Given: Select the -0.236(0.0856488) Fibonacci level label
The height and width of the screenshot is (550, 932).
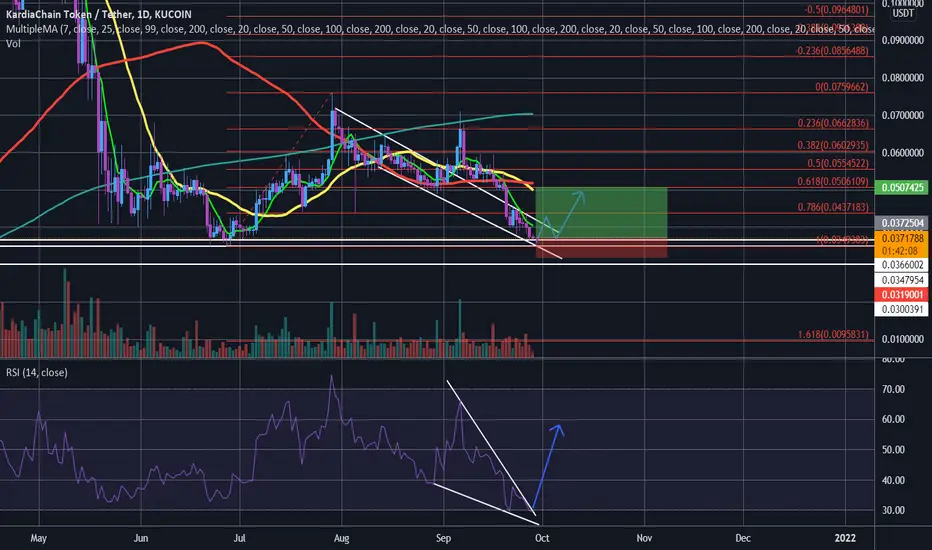Looking at the screenshot, I should coord(832,51).
